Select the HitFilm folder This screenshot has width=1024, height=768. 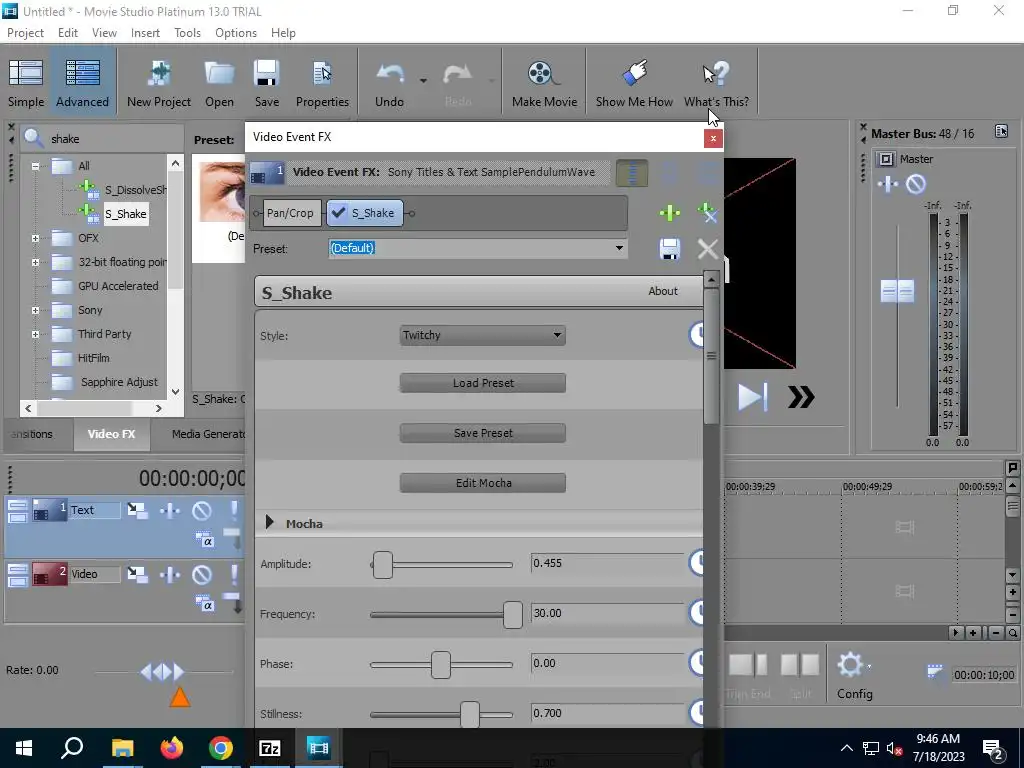point(93,358)
